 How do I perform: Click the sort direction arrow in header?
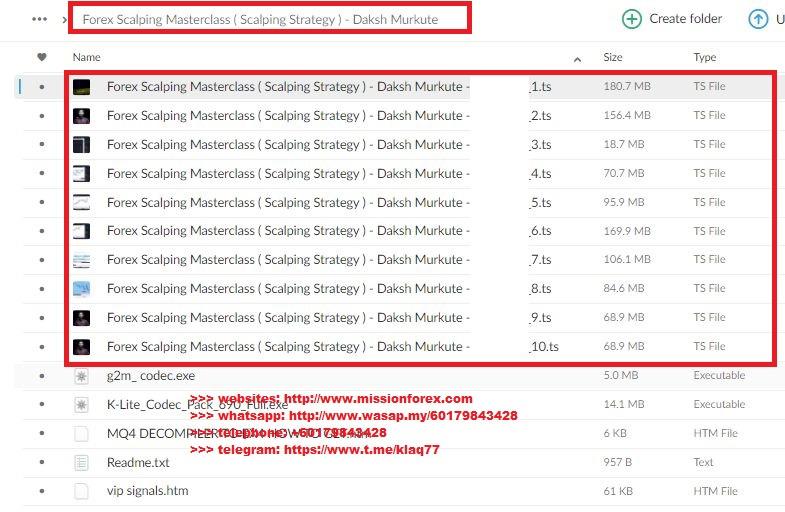coord(578,58)
